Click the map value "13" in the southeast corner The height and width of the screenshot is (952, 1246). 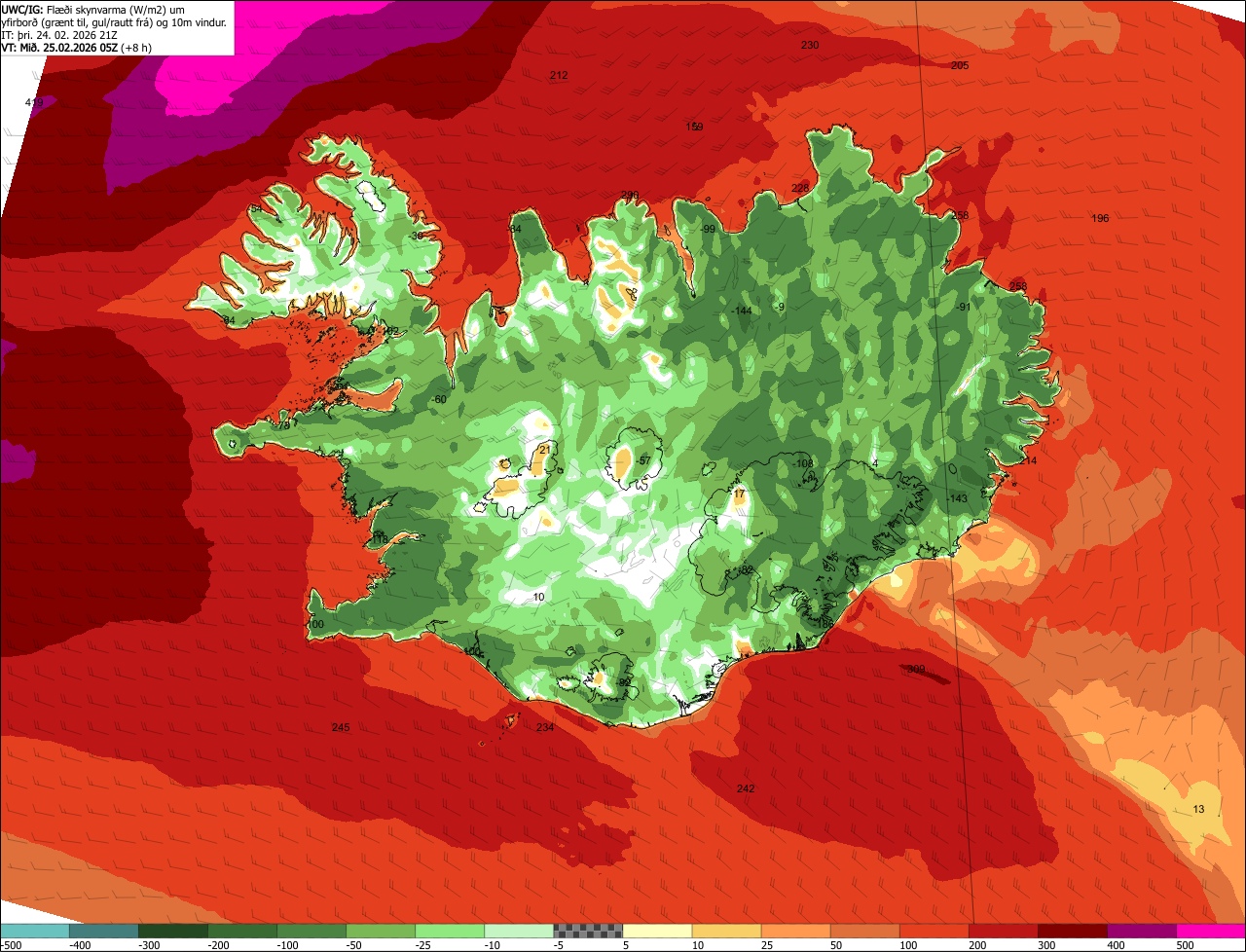(1198, 810)
